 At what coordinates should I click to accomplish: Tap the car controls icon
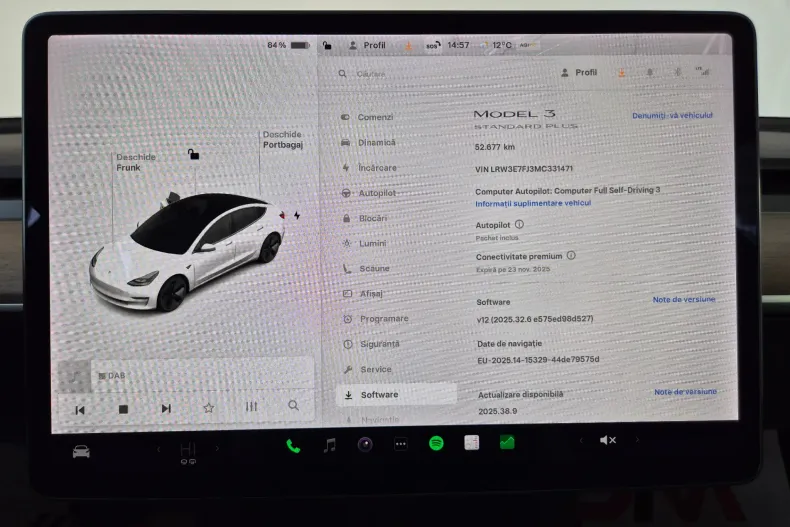click(81, 451)
